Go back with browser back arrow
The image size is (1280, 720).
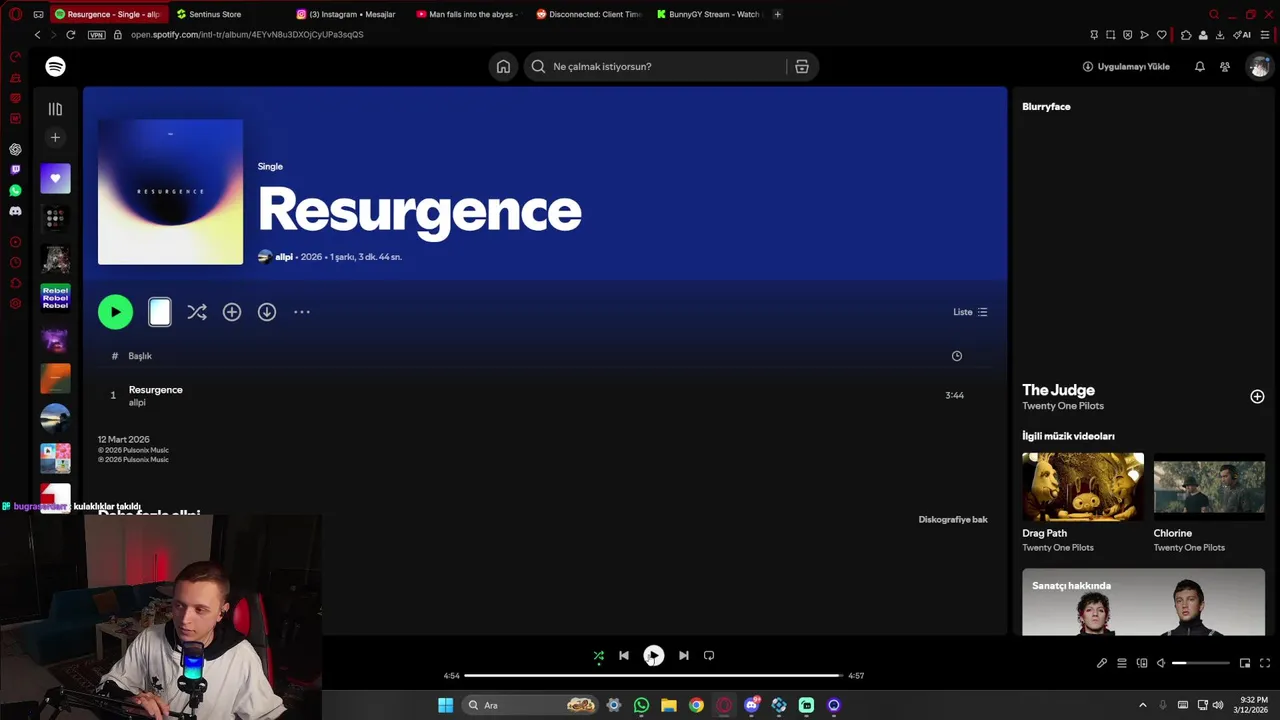tap(37, 34)
